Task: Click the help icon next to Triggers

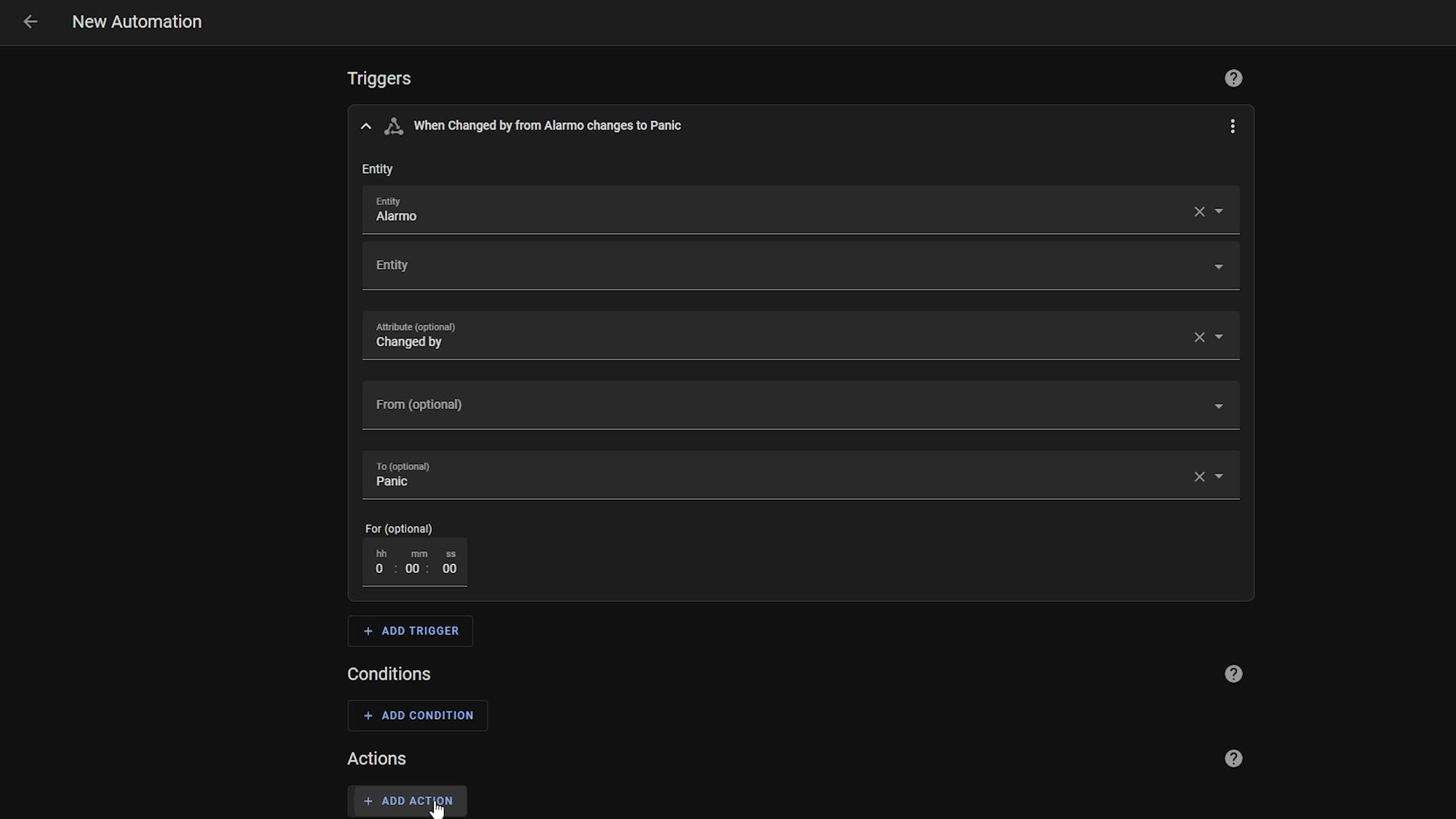Action: [1233, 78]
